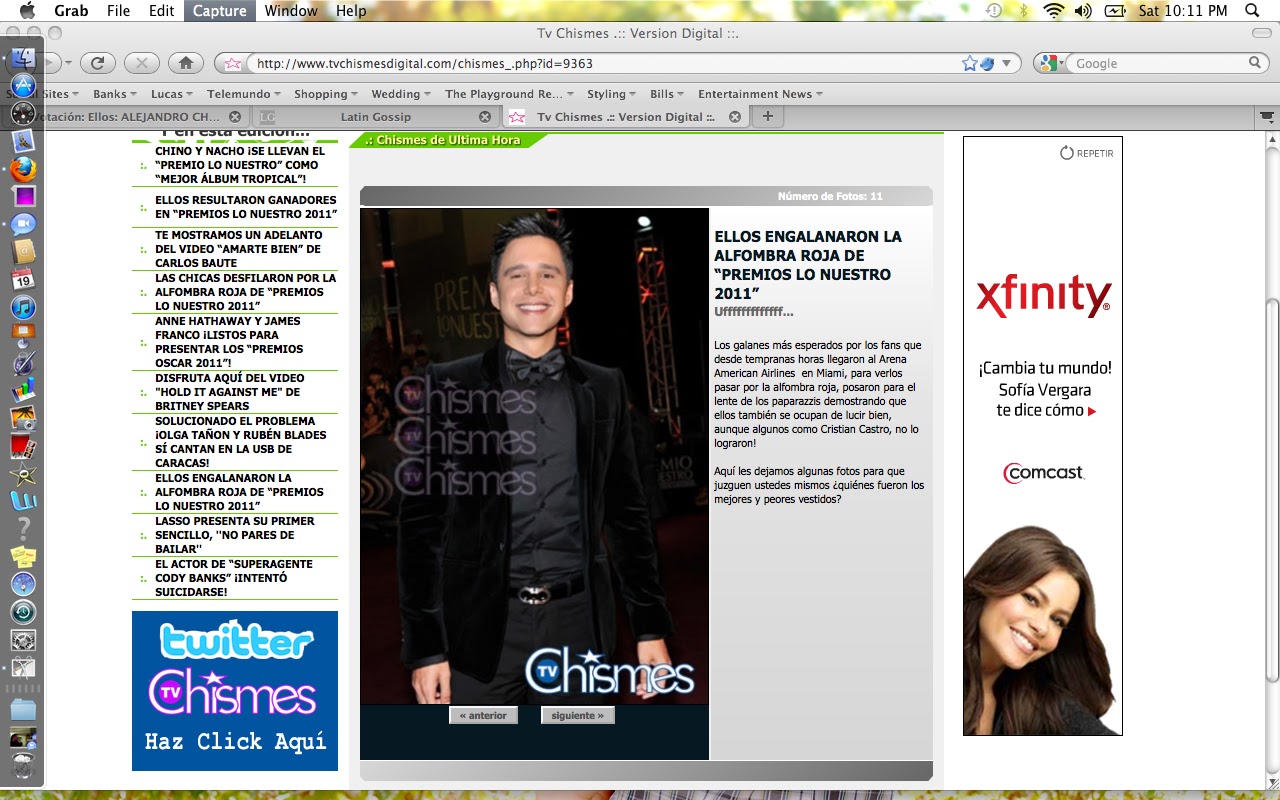The width and height of the screenshot is (1280, 800).
Task: Click the « anterior photo button
Action: 483,715
